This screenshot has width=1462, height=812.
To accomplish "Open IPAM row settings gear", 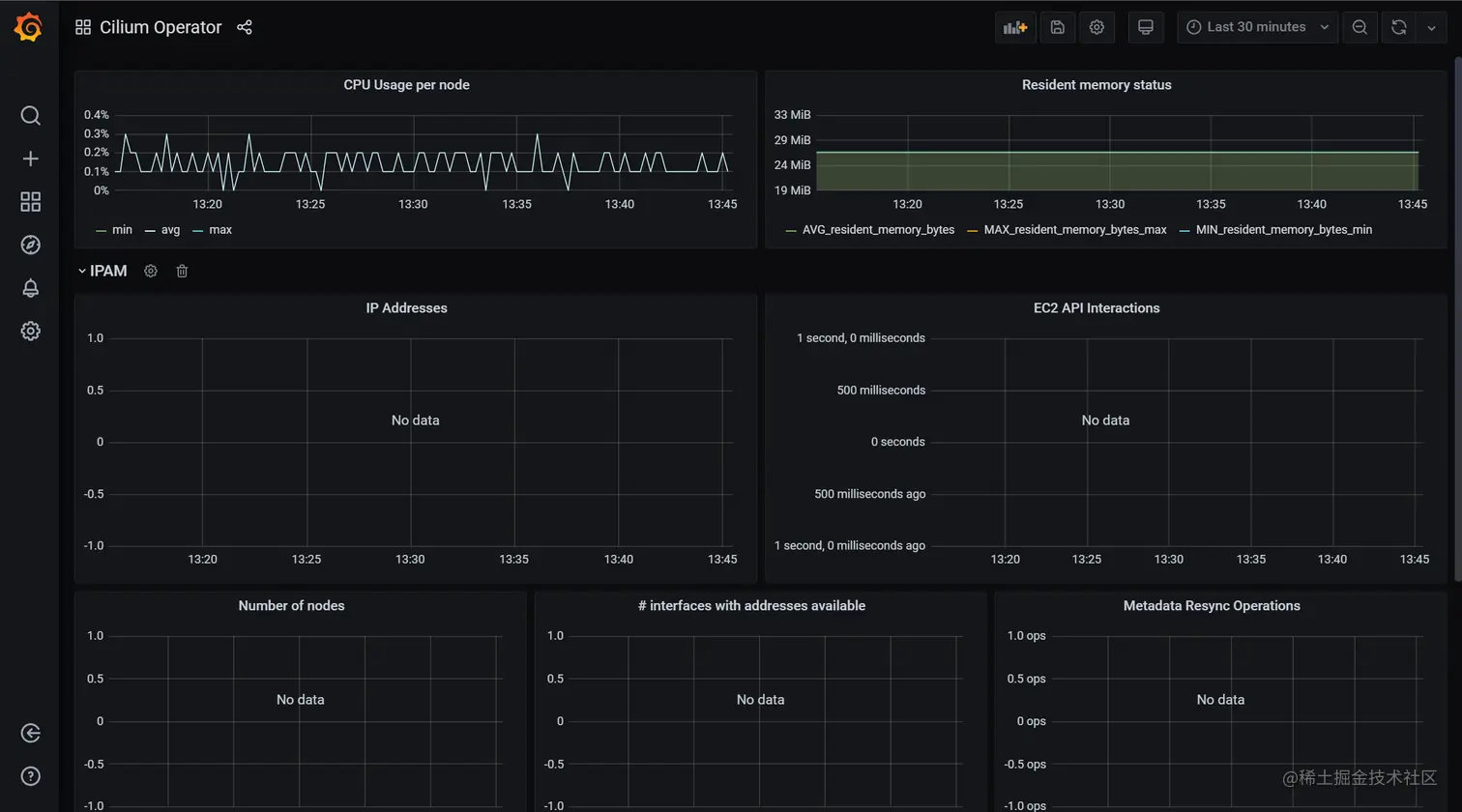I will point(151,271).
